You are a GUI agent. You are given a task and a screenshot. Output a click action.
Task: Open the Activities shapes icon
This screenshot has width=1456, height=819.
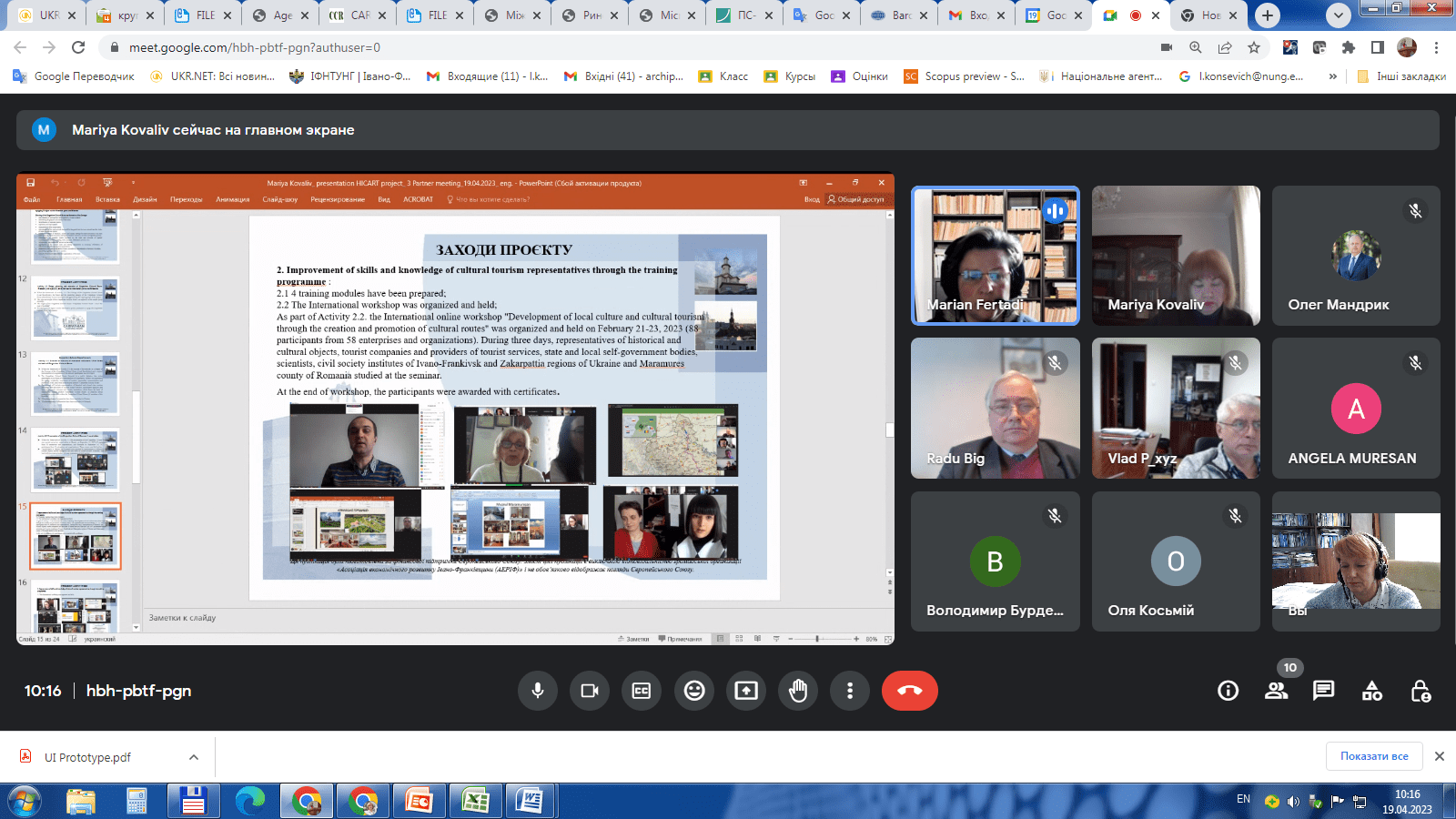(x=1371, y=691)
